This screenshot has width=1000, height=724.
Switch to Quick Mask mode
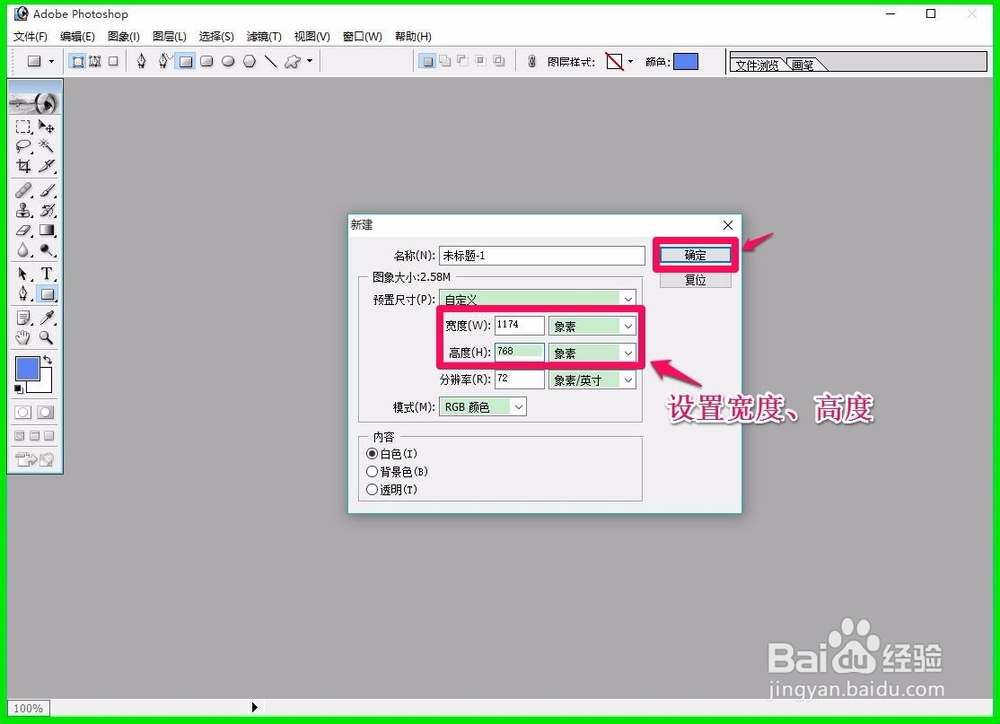click(x=45, y=412)
